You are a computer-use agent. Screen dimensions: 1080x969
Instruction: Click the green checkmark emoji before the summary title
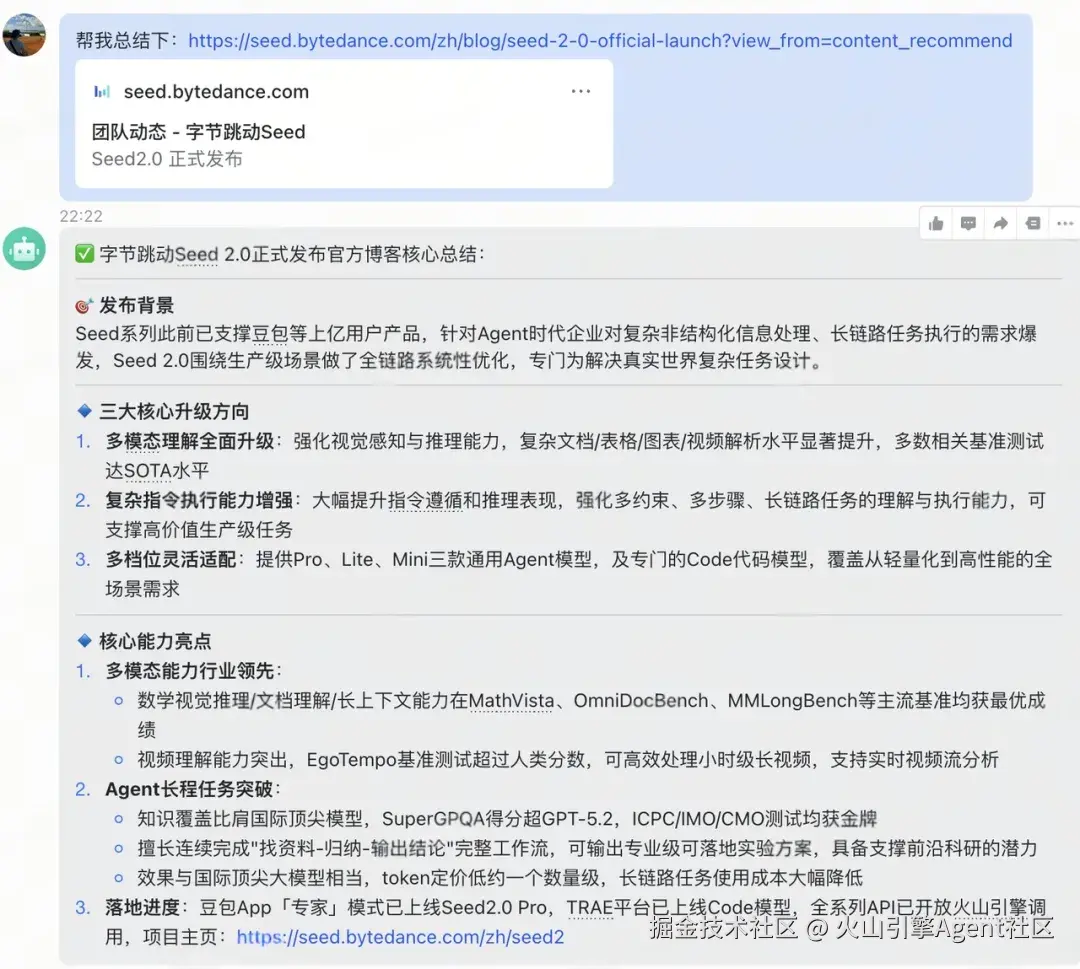85,254
